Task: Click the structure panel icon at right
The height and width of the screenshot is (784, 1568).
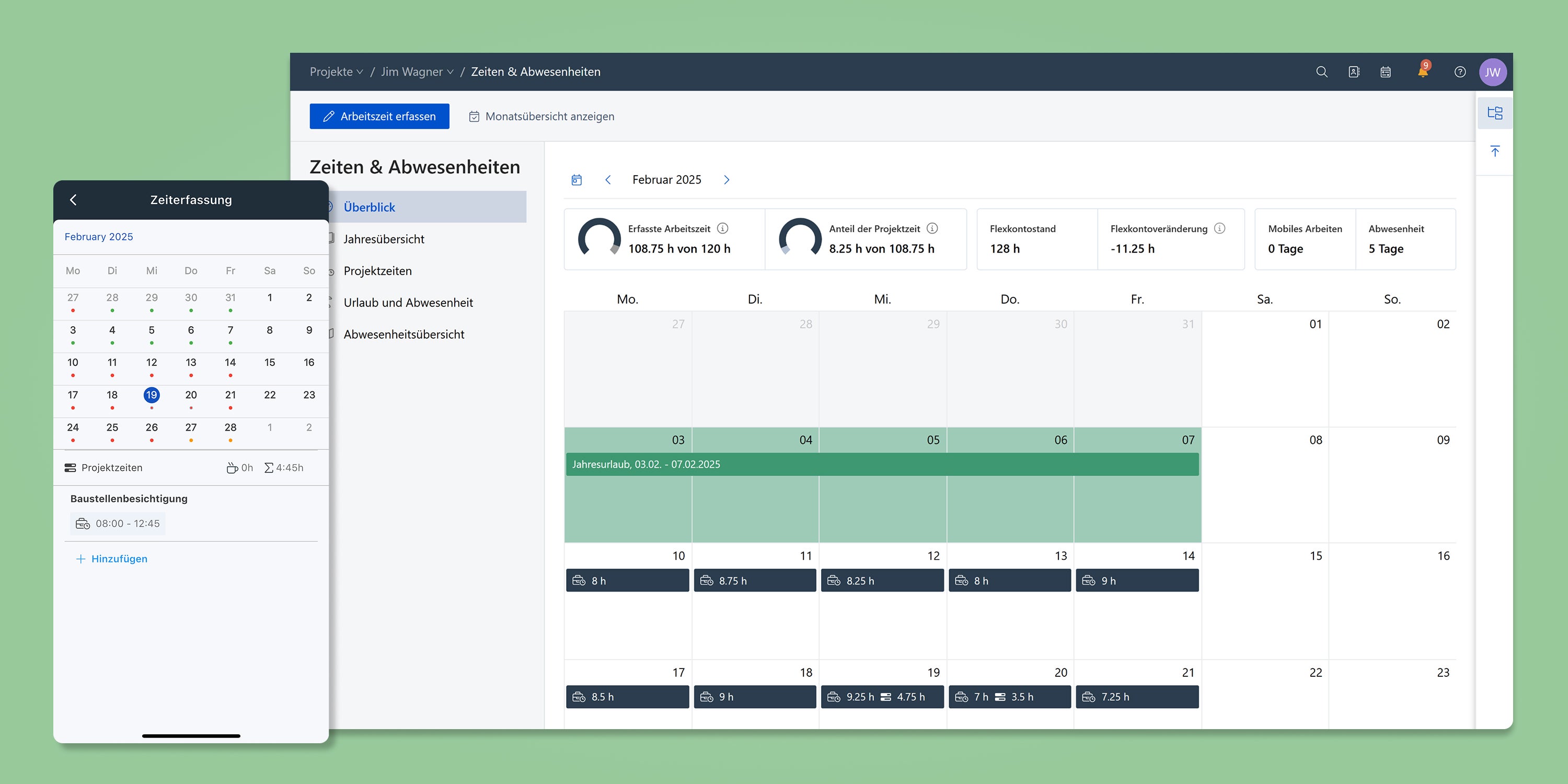Action: [1495, 112]
